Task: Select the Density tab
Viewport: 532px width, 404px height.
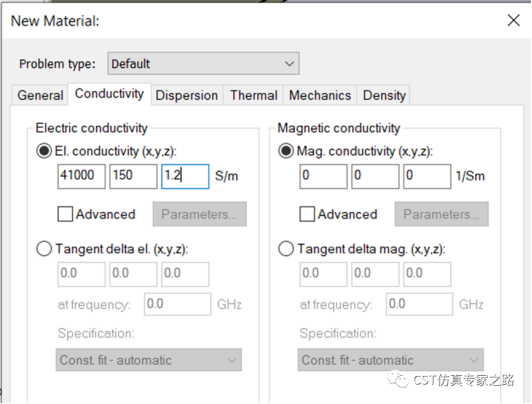Action: pos(384,95)
